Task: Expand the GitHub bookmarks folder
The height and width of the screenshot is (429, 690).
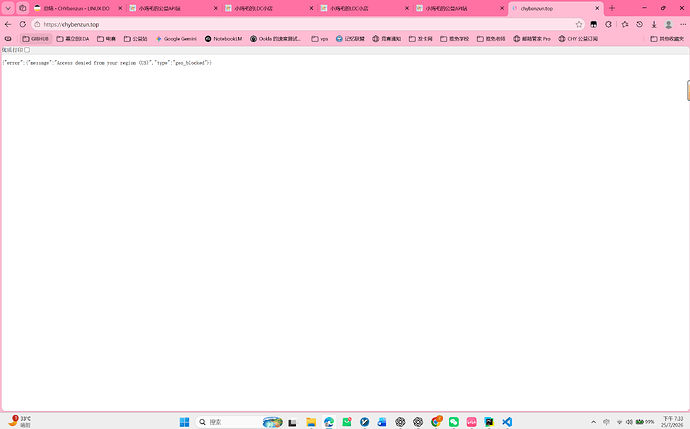Action: pyautogui.click(x=36, y=39)
